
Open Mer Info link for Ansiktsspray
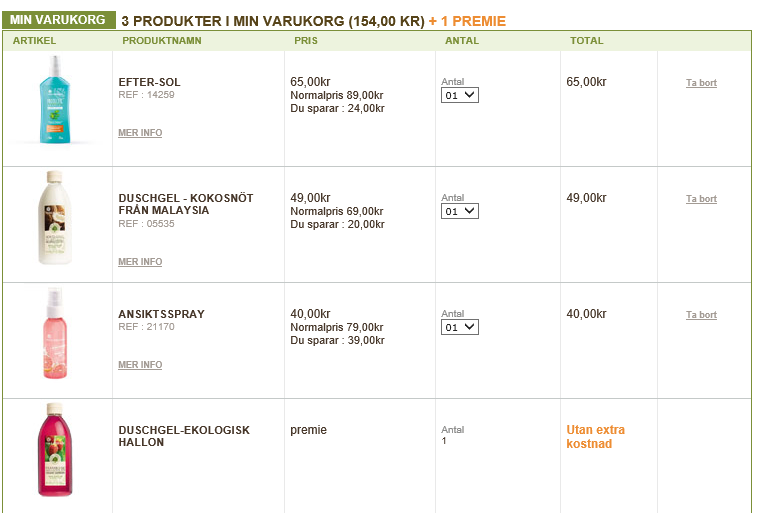pyautogui.click(x=140, y=365)
